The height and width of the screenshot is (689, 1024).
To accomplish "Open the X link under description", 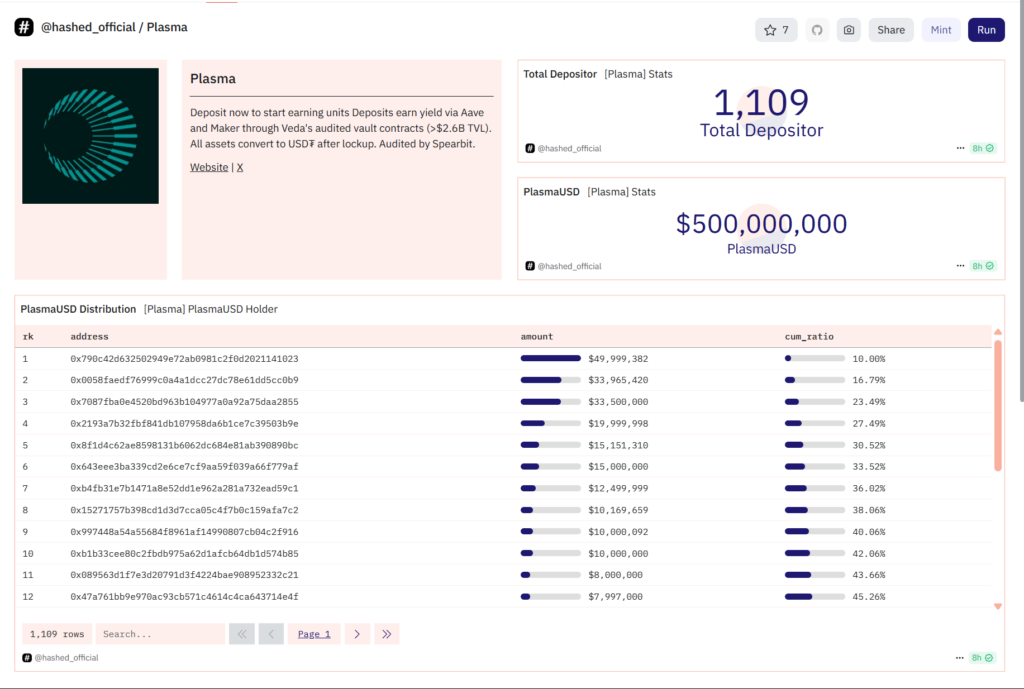I will click(240, 167).
